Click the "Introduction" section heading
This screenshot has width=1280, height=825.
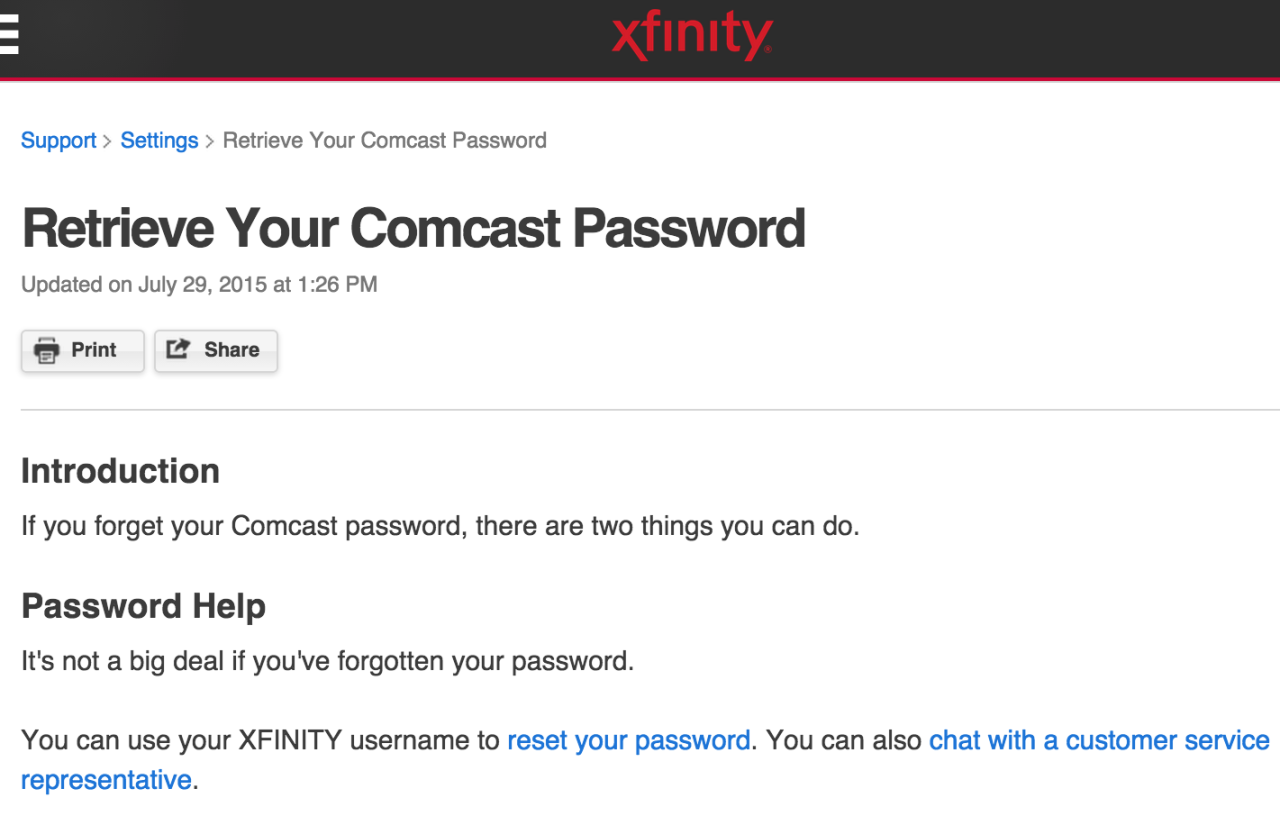point(119,470)
